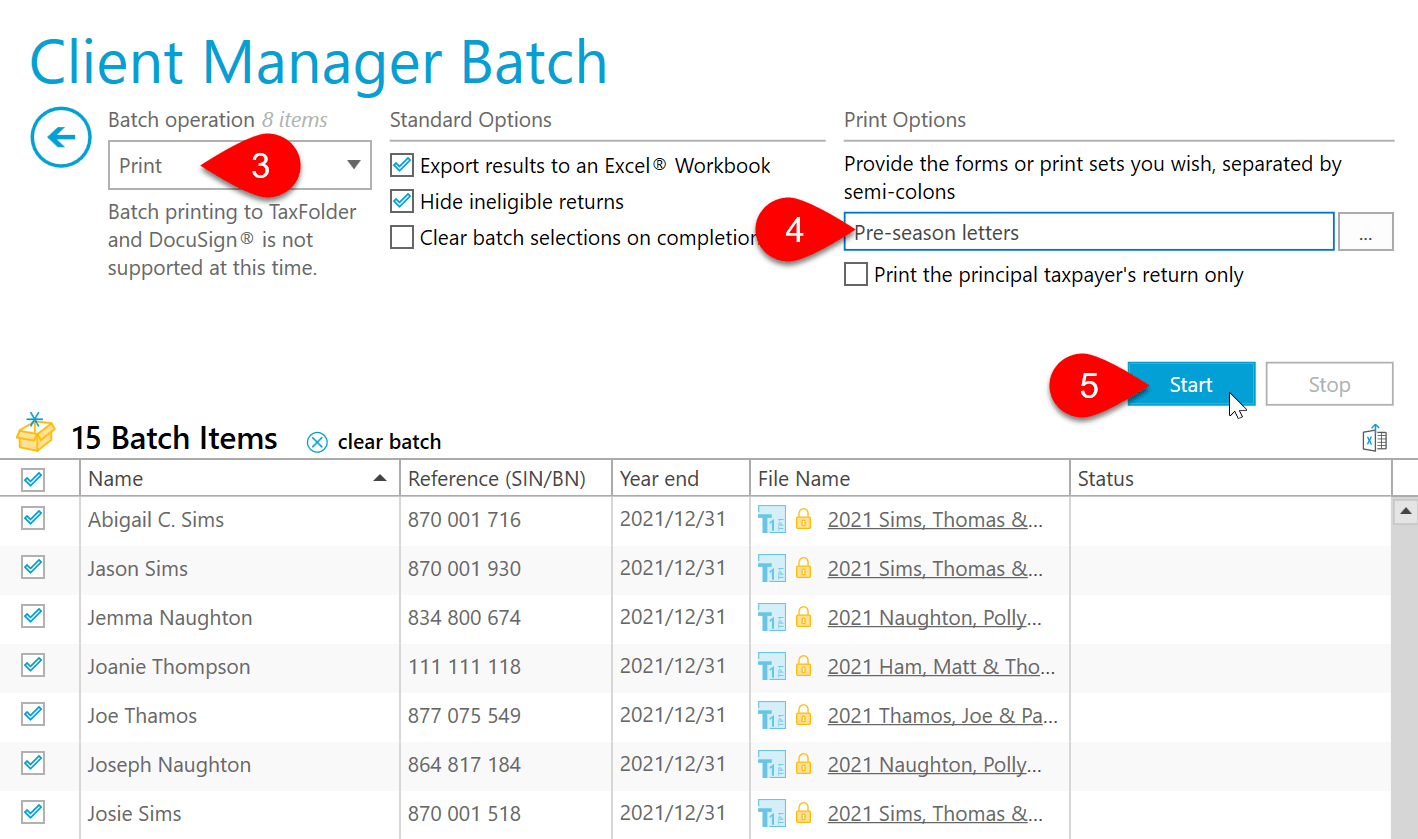Click lock icon in Josie Sims row
This screenshot has height=839, width=1418.
(803, 813)
